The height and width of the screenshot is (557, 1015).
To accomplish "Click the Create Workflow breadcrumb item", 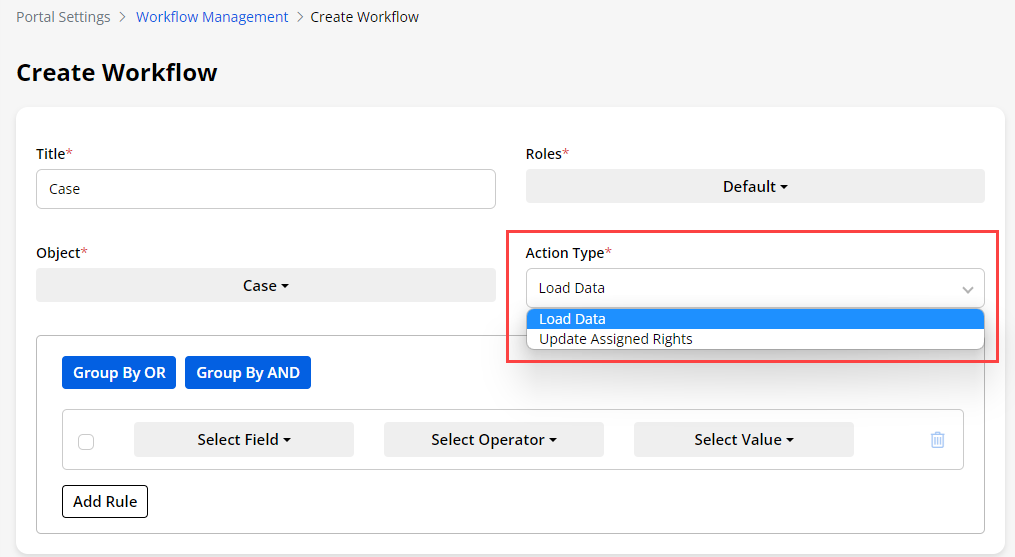I will [364, 17].
